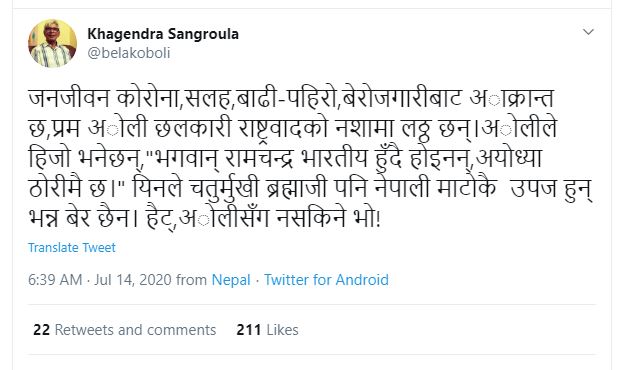Screen dimensions: 622x370
Task: Open the 6:39 AM timestamp link
Action: point(55,280)
